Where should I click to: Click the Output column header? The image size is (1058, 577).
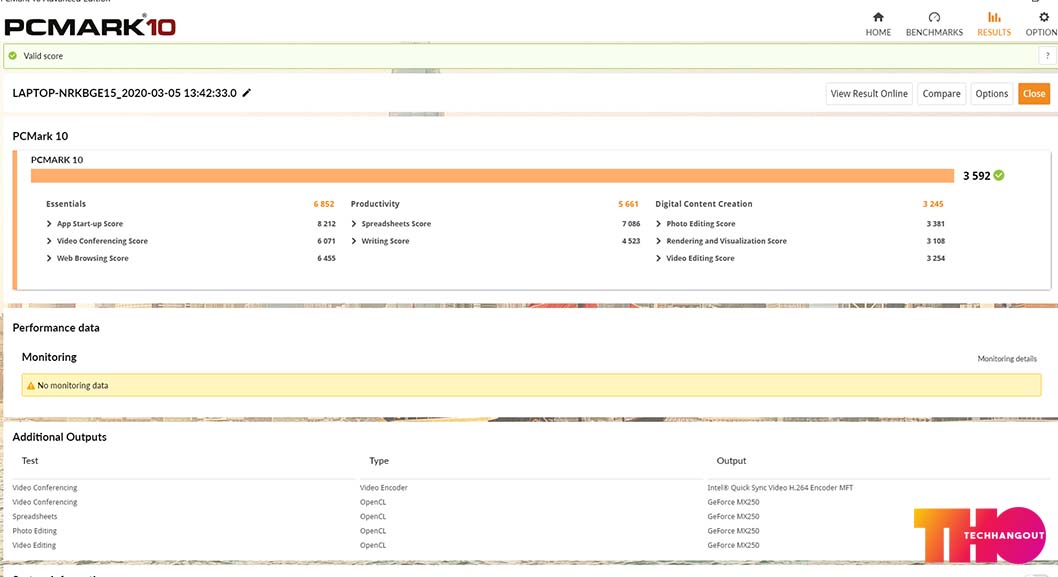pos(731,461)
